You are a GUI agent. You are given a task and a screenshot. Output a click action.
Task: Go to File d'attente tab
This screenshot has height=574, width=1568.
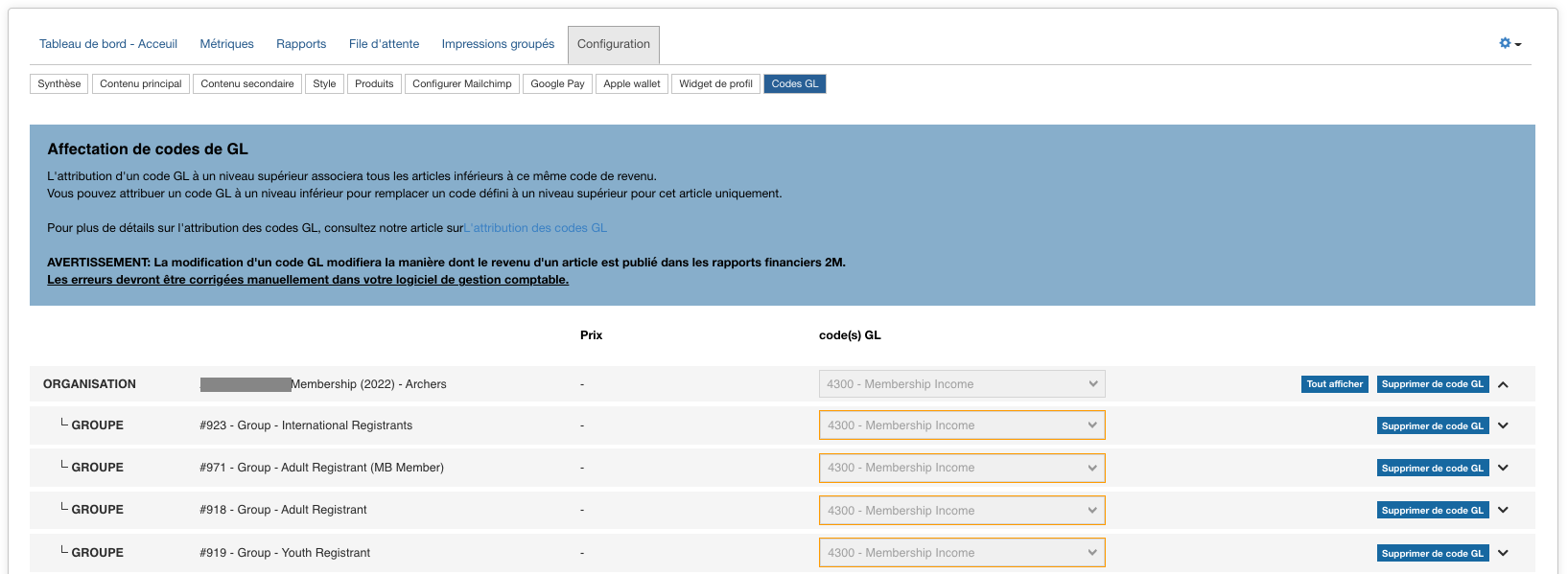pyautogui.click(x=384, y=44)
